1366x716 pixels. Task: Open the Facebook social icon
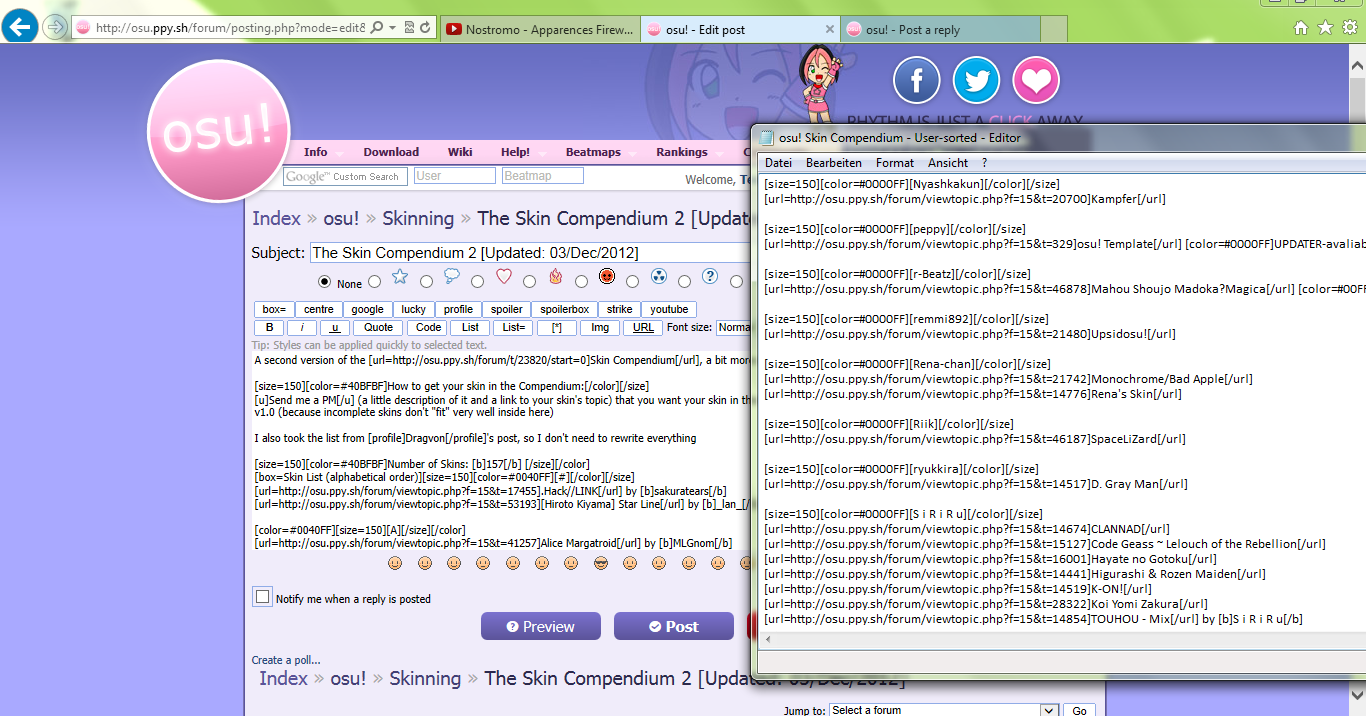coord(917,80)
